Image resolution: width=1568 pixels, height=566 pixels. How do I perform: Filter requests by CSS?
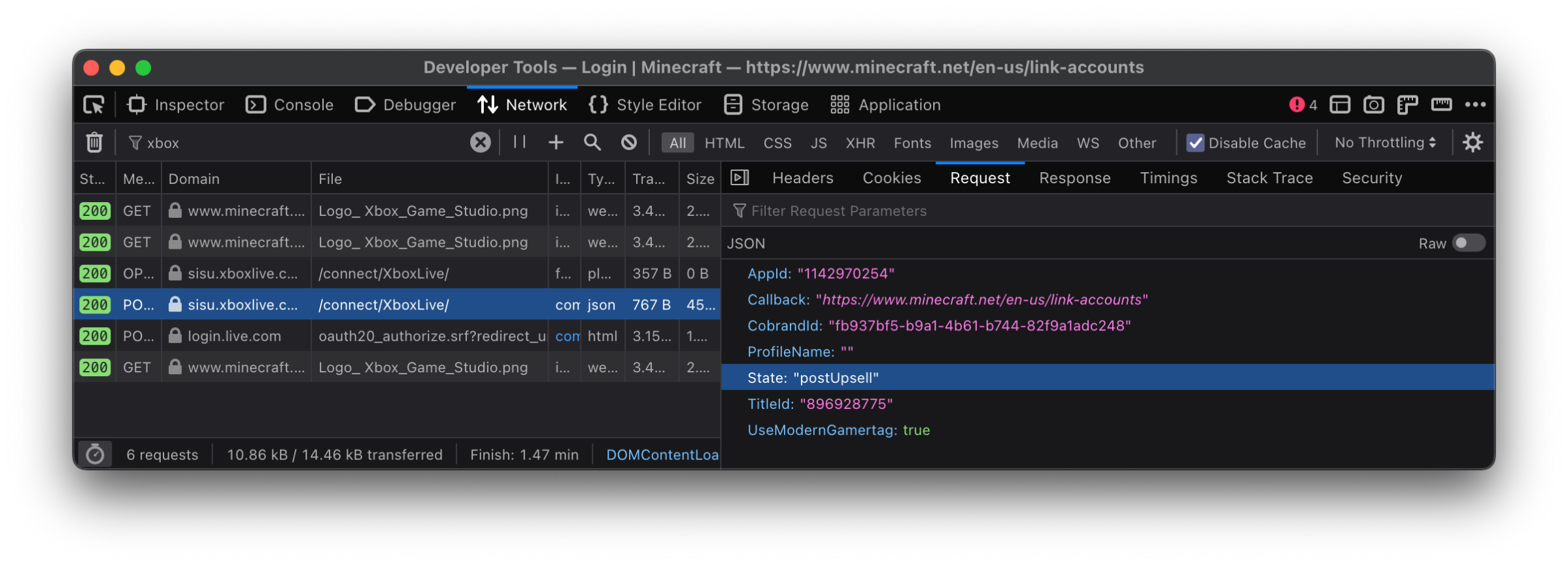click(777, 143)
